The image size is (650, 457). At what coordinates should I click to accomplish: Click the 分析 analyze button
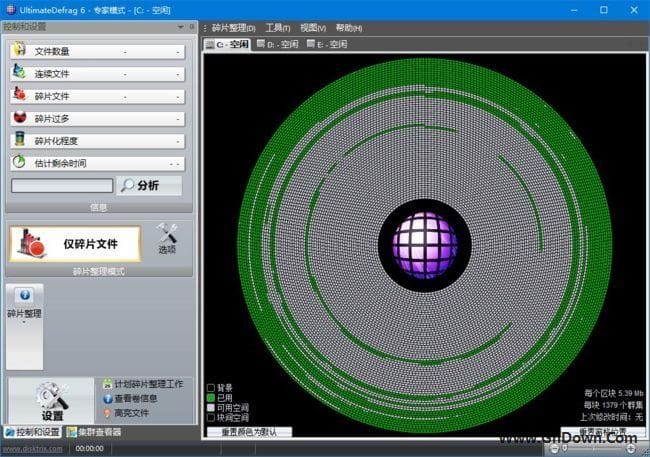(x=149, y=185)
